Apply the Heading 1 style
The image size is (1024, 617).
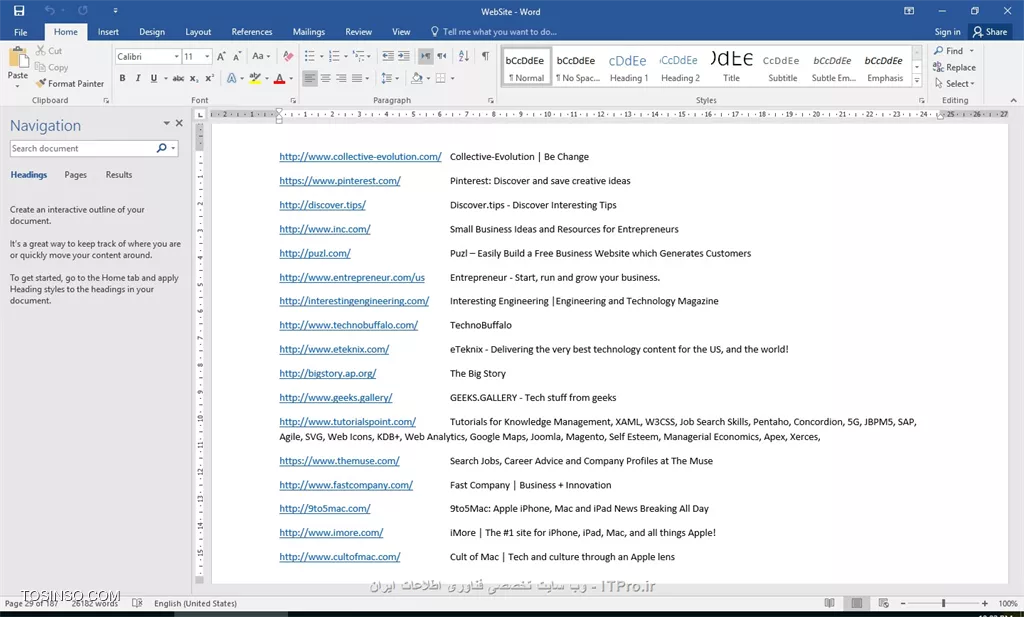click(628, 67)
